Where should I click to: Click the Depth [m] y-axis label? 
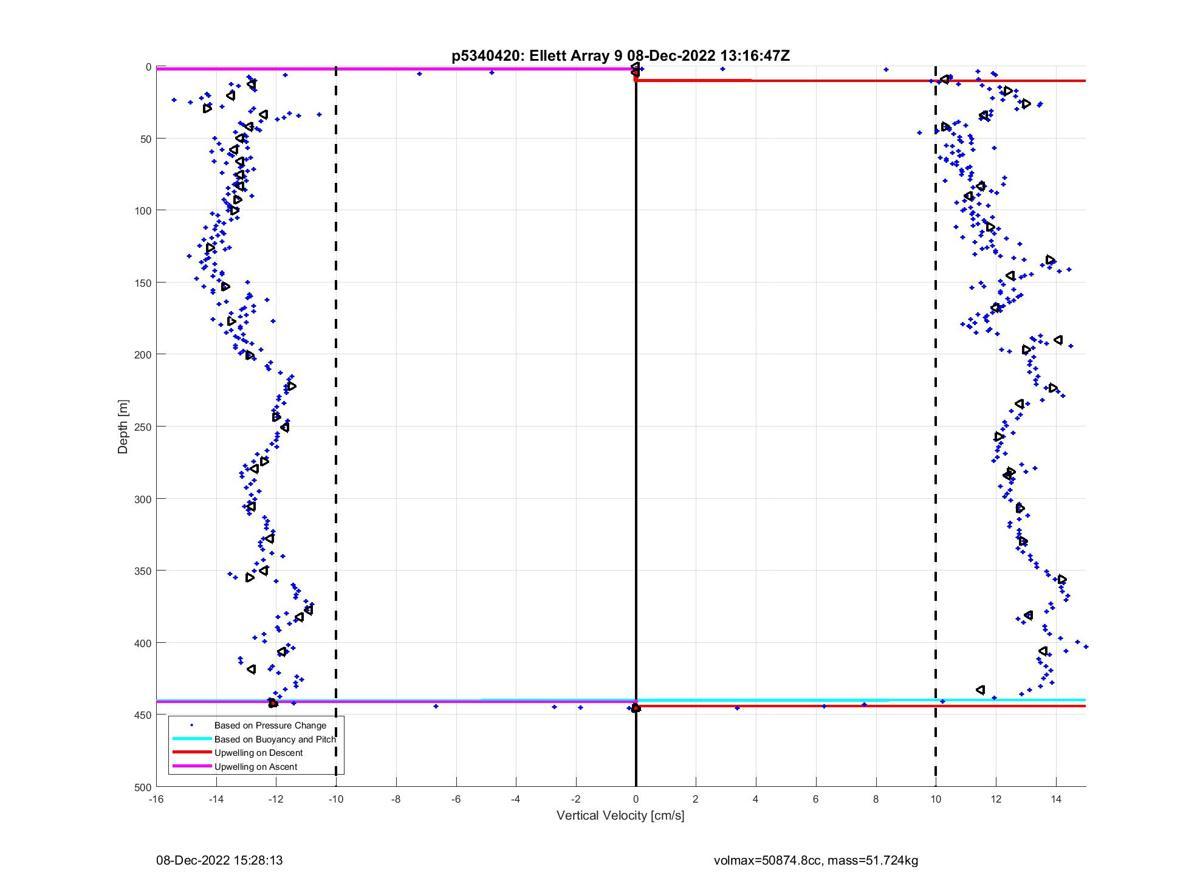coord(124,427)
